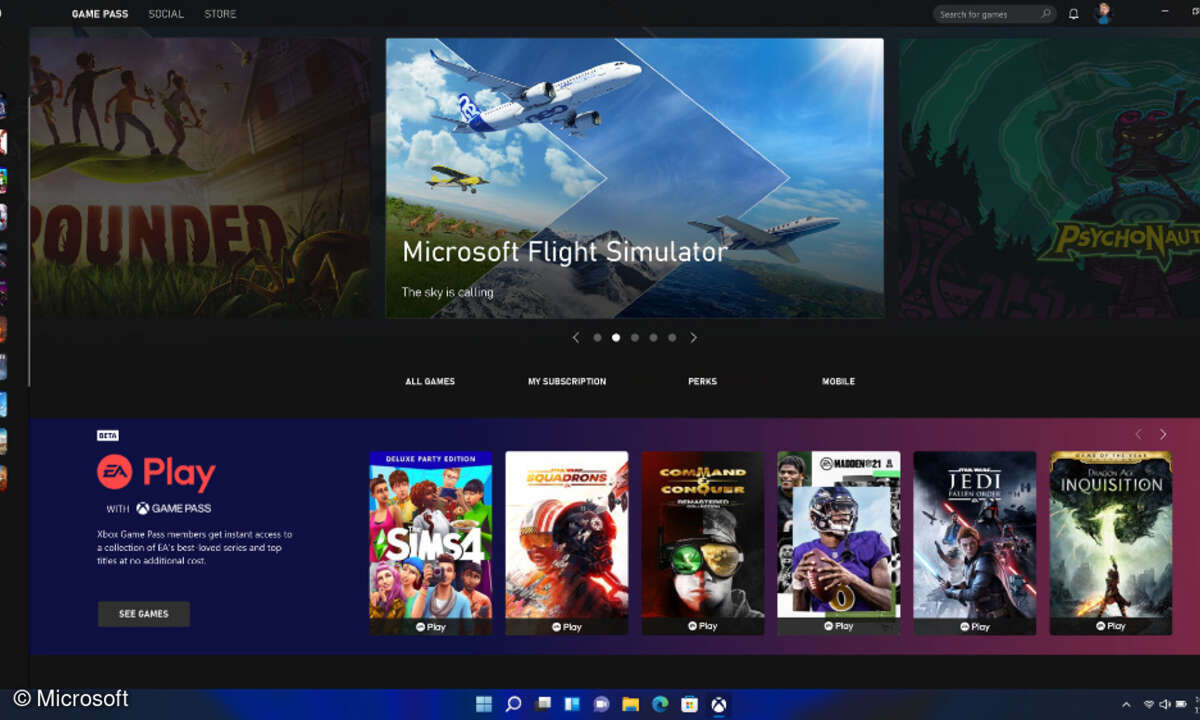
Task: Click the Xbox Game Pass members description text
Action: (x=194, y=549)
